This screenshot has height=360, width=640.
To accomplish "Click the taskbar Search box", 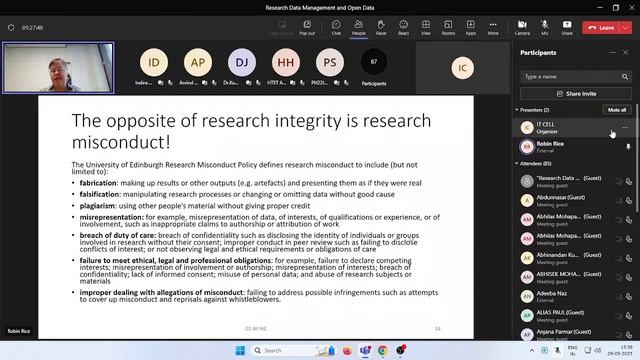I will tap(293, 350).
